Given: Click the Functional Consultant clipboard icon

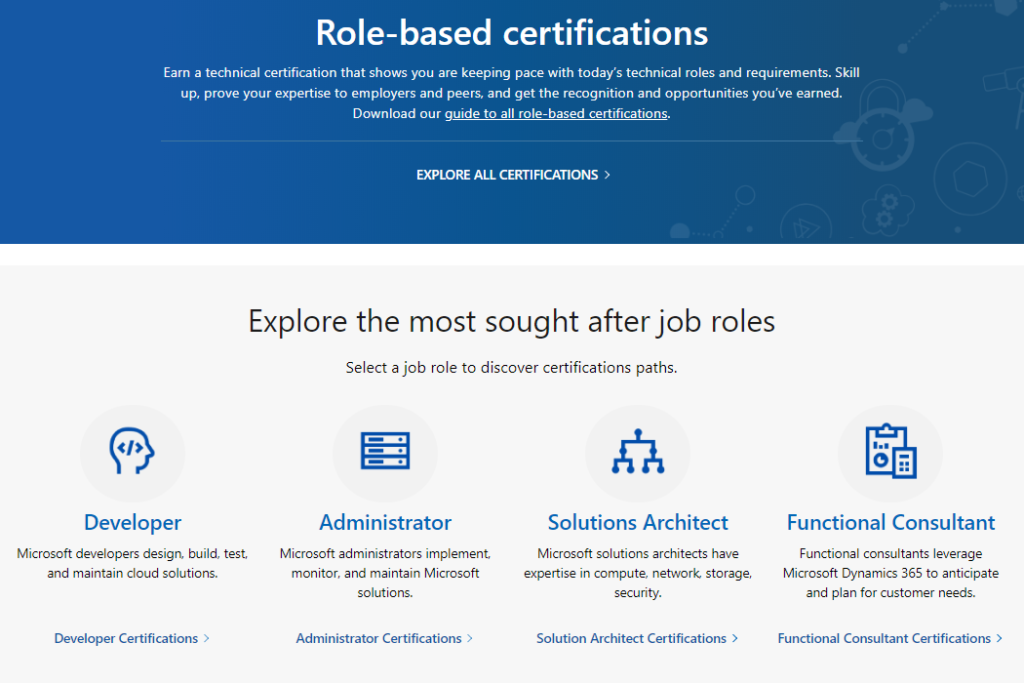Looking at the screenshot, I should click(x=891, y=451).
